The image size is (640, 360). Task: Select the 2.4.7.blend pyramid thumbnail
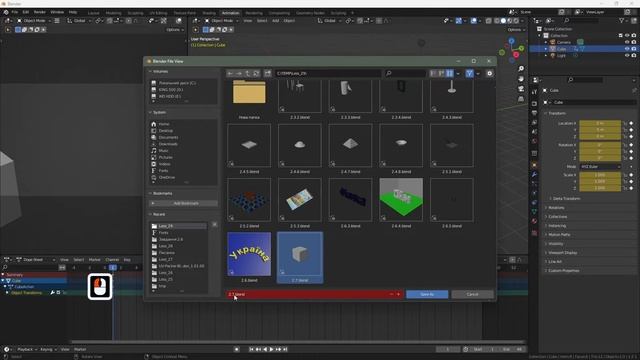[x=350, y=145]
